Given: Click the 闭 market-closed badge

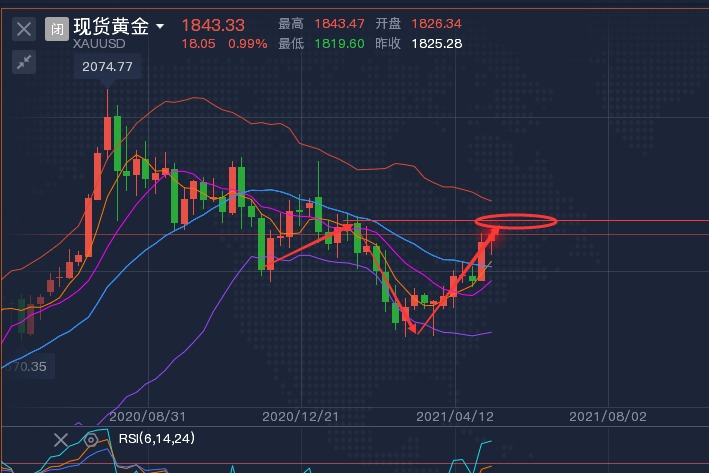Looking at the screenshot, I should click(56, 29).
